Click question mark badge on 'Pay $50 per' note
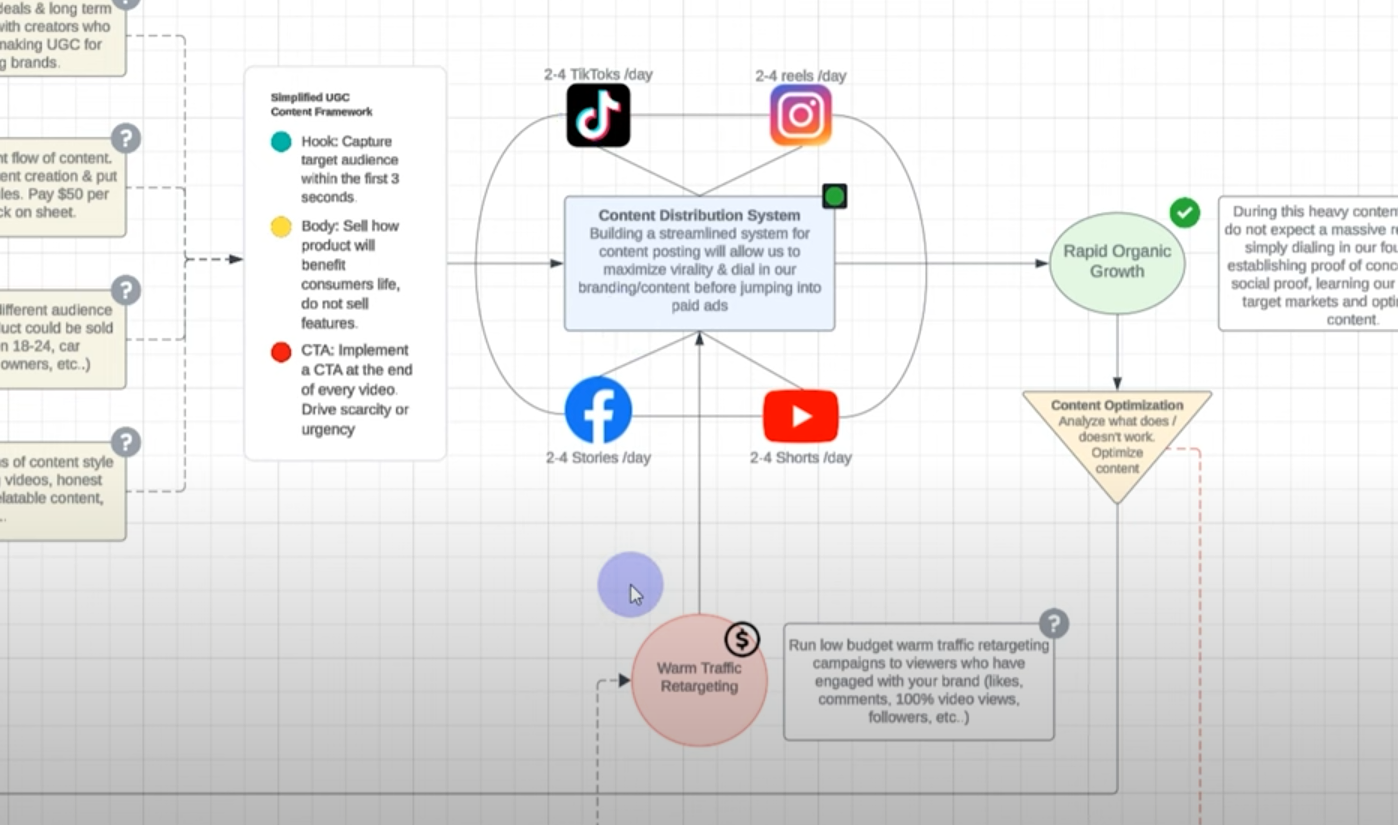 [125, 138]
